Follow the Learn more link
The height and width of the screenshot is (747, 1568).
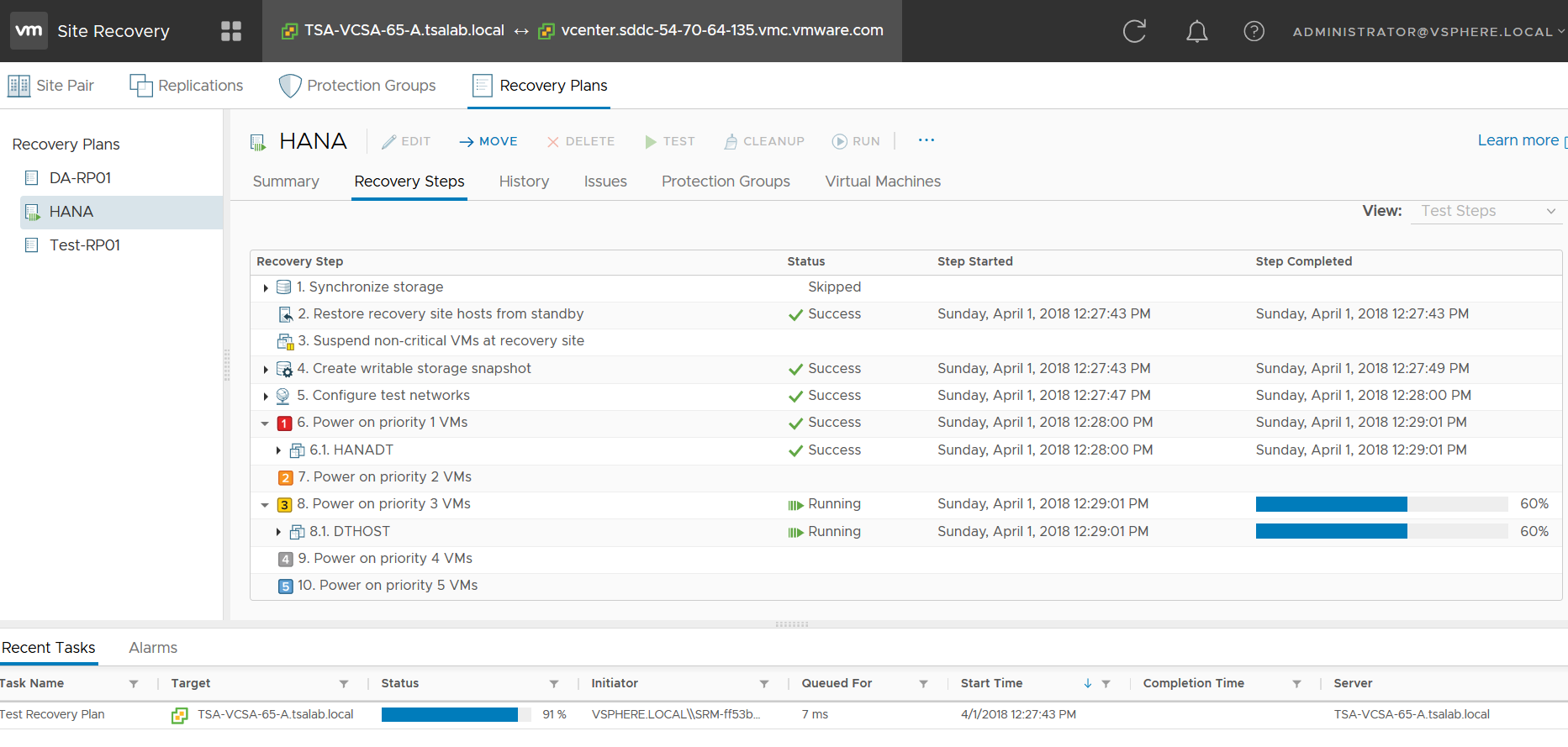(1518, 140)
